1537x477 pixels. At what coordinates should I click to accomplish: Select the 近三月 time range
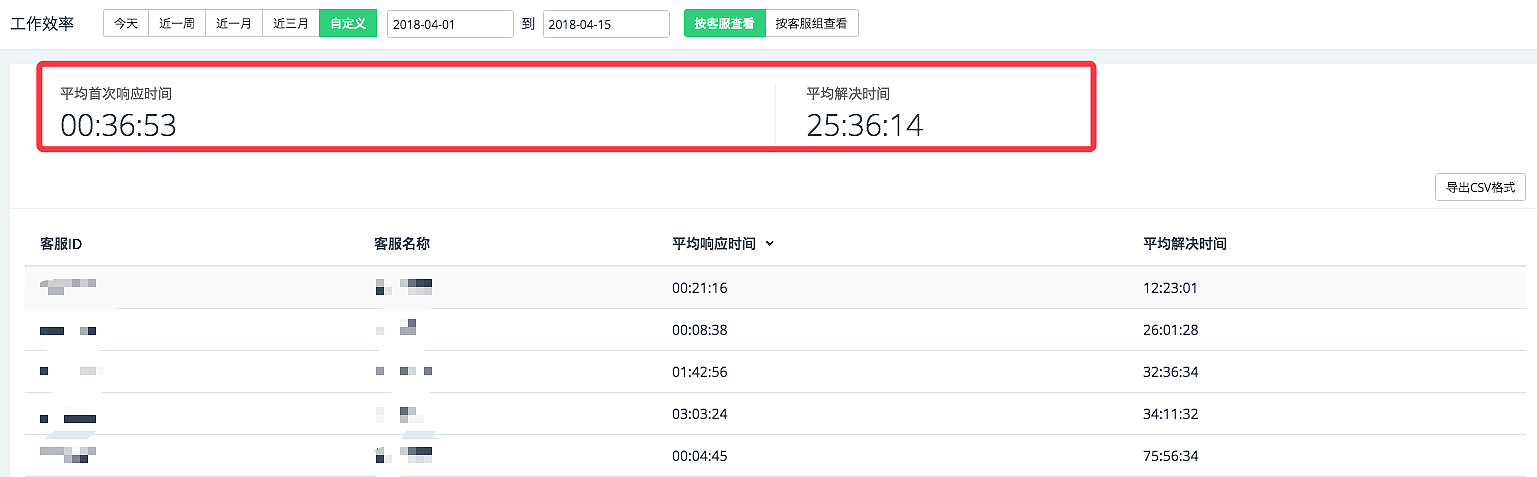click(x=291, y=24)
